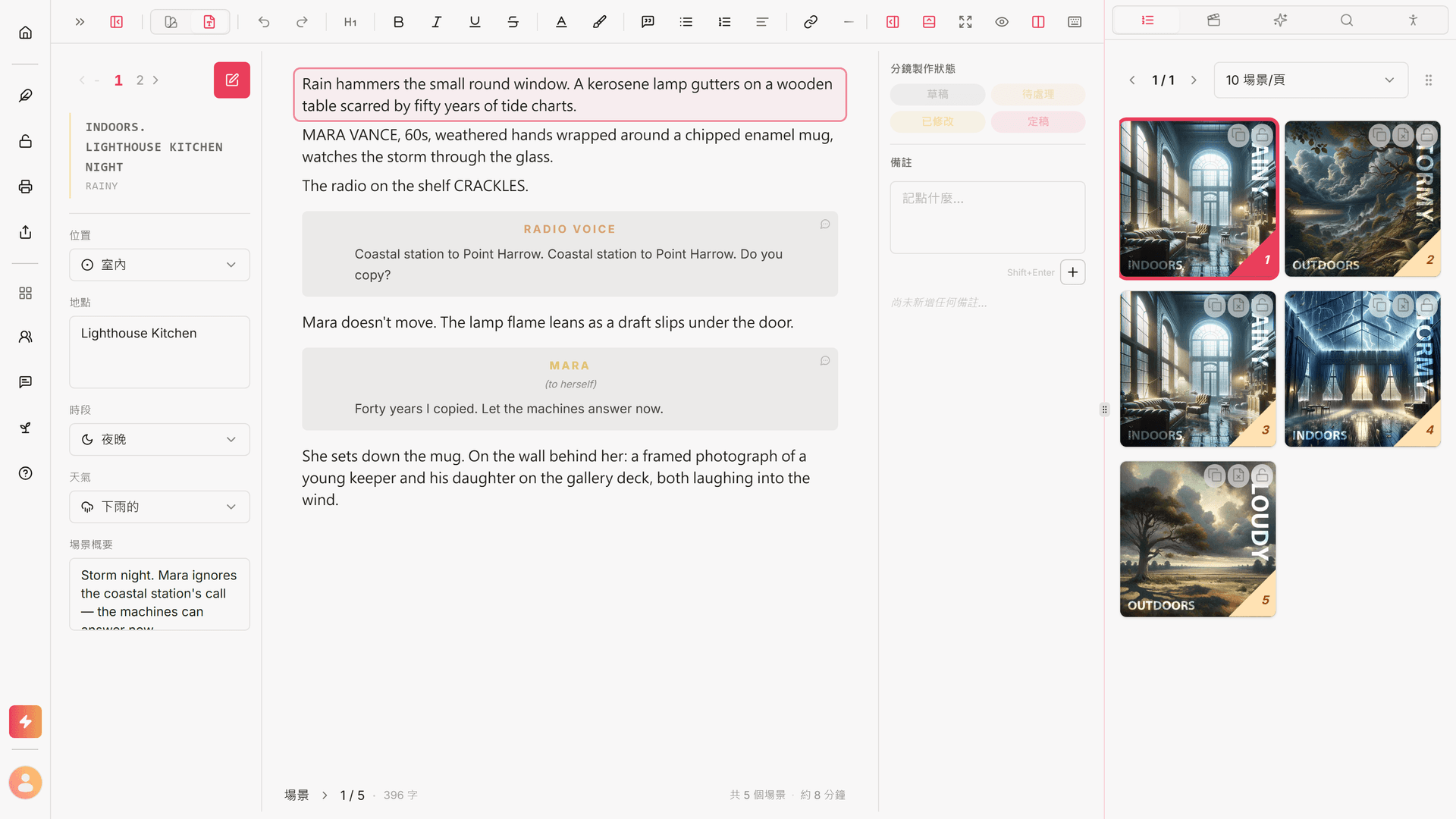1456x819 pixels.
Task: Open print icon in left sidebar
Action: 25,187
